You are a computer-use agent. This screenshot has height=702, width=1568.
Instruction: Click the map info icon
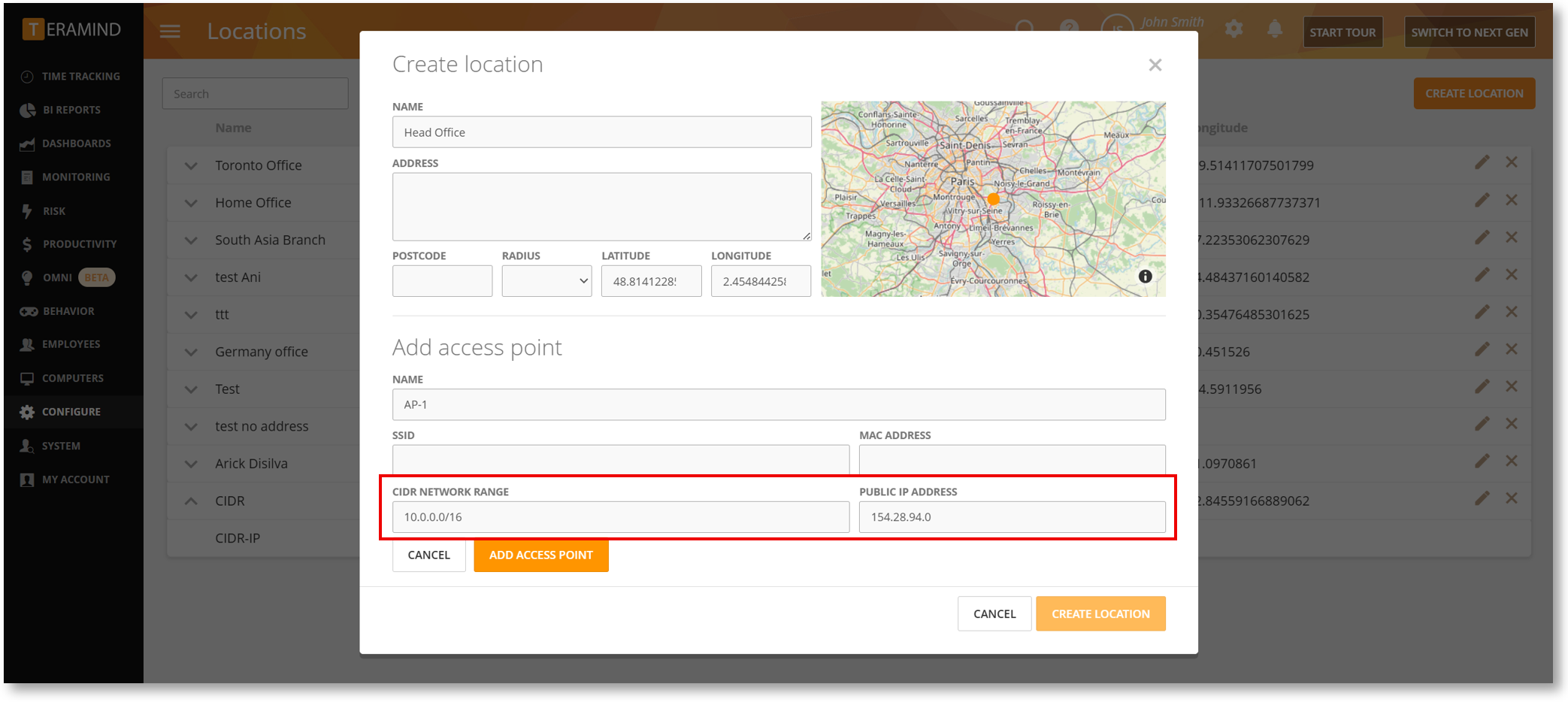point(1145,277)
